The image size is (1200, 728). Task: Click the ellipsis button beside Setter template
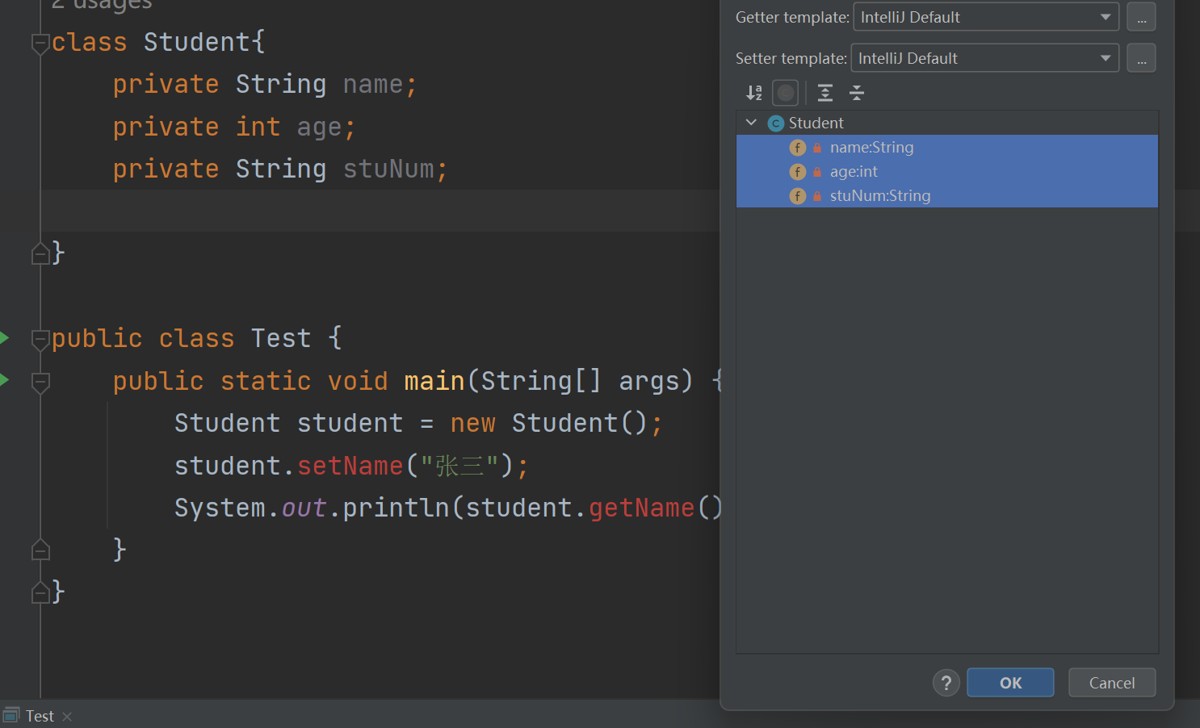tap(1141, 58)
